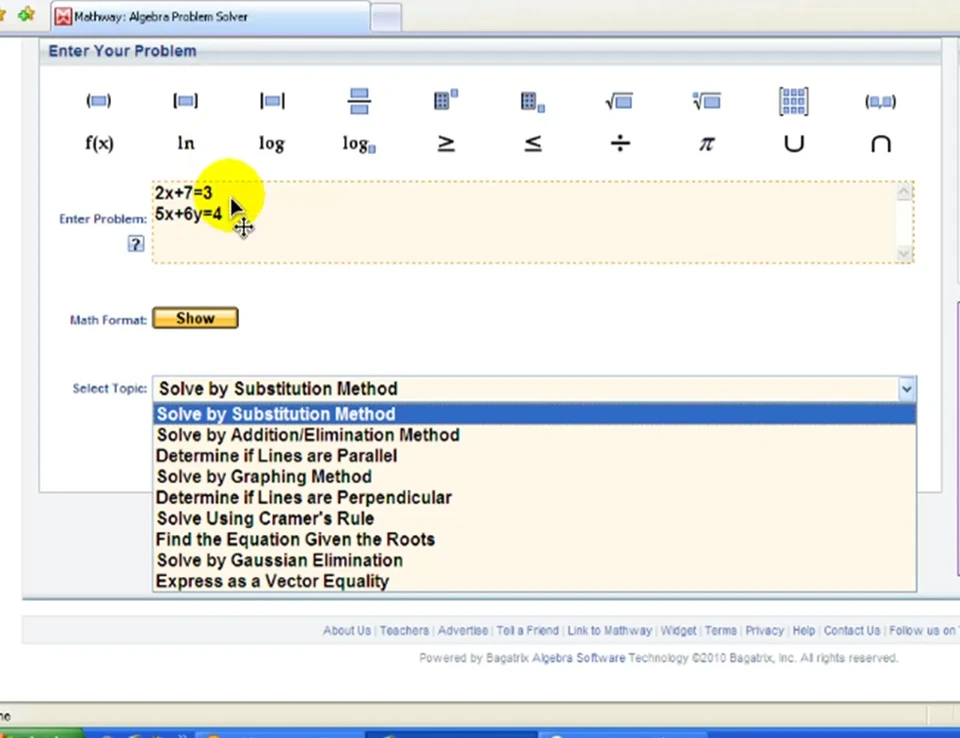Insert intersection symbol
Image resolution: width=960 pixels, height=738 pixels.
click(x=881, y=143)
